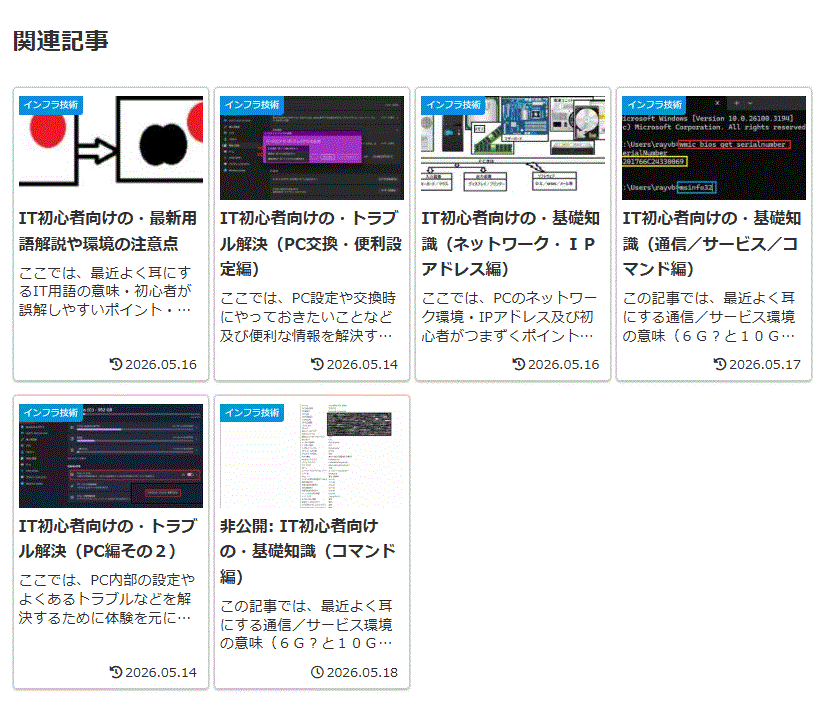Screen dimensions: 827x716
Task: Click date 2026.05.17
Action: click(765, 364)
